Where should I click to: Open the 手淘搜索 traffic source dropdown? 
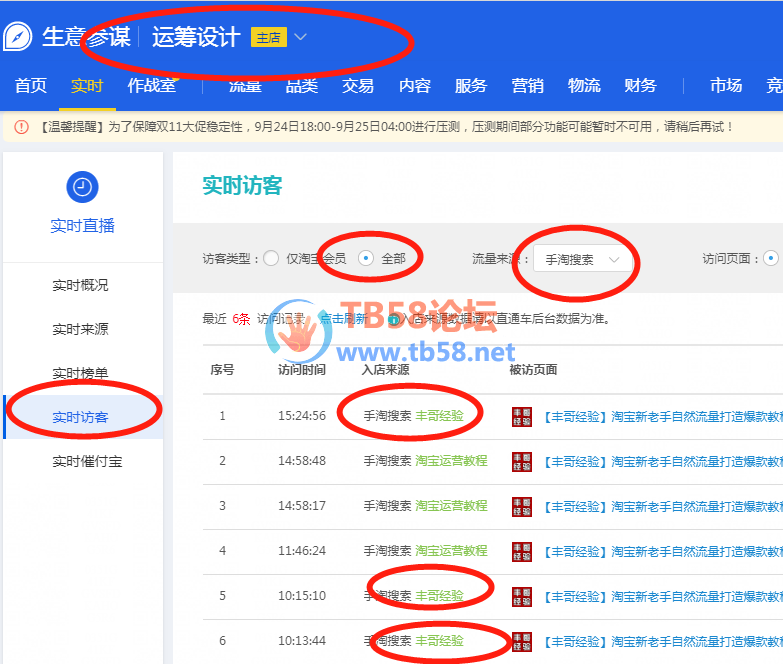(x=582, y=259)
